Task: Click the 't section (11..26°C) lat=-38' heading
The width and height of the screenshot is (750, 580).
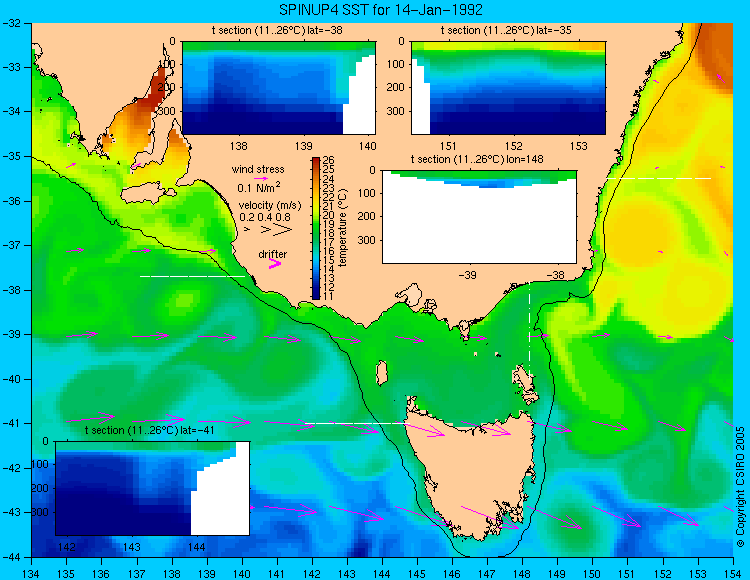Action: (x=277, y=31)
